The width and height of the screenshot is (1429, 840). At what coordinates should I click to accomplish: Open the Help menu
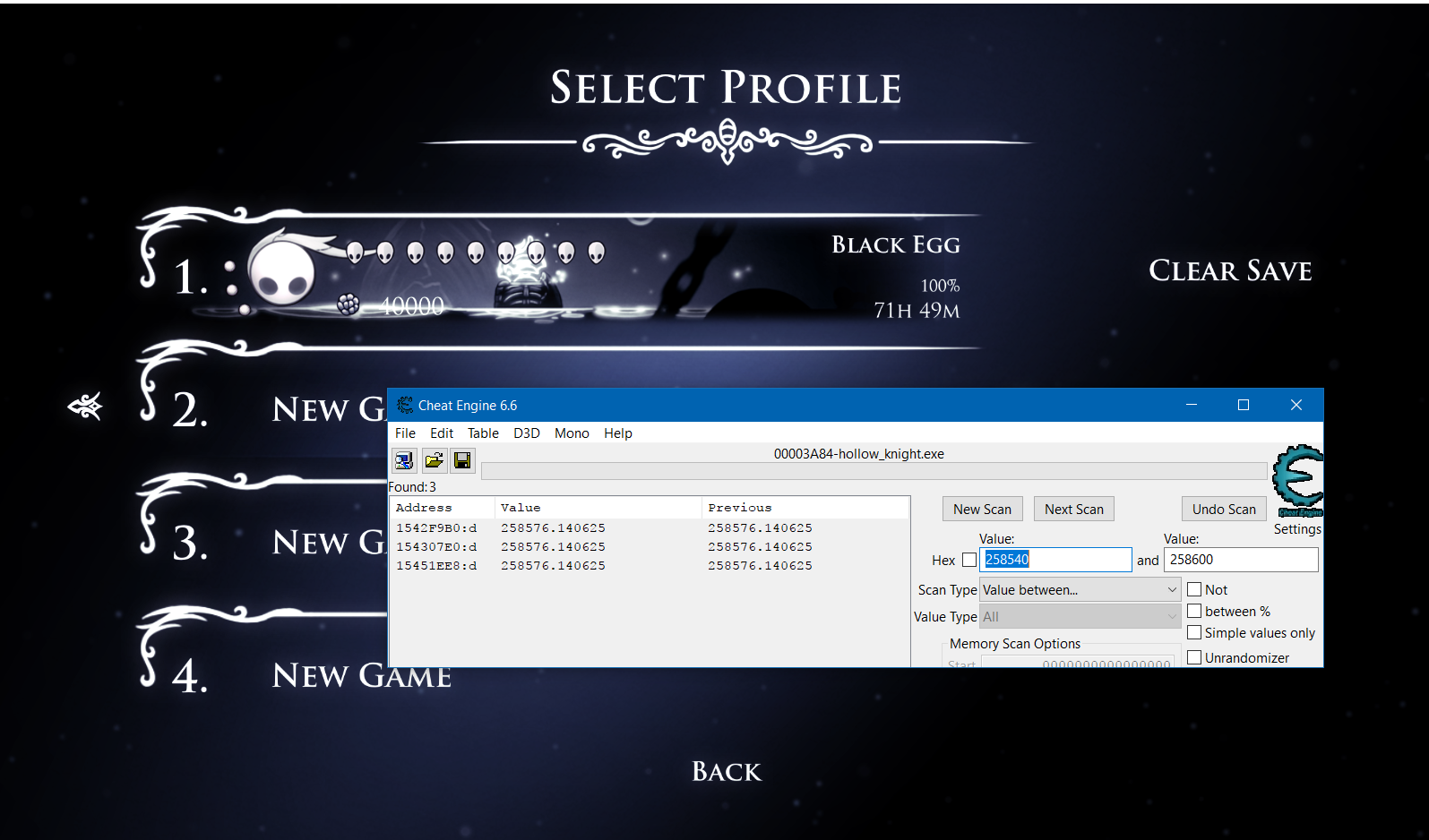tap(618, 433)
